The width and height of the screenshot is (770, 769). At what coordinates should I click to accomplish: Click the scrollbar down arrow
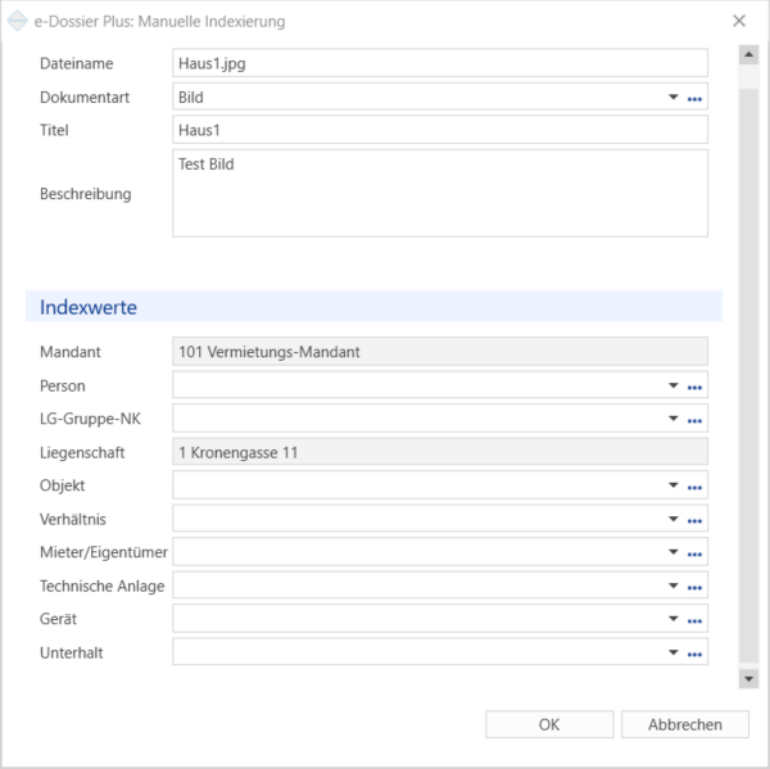point(748,679)
